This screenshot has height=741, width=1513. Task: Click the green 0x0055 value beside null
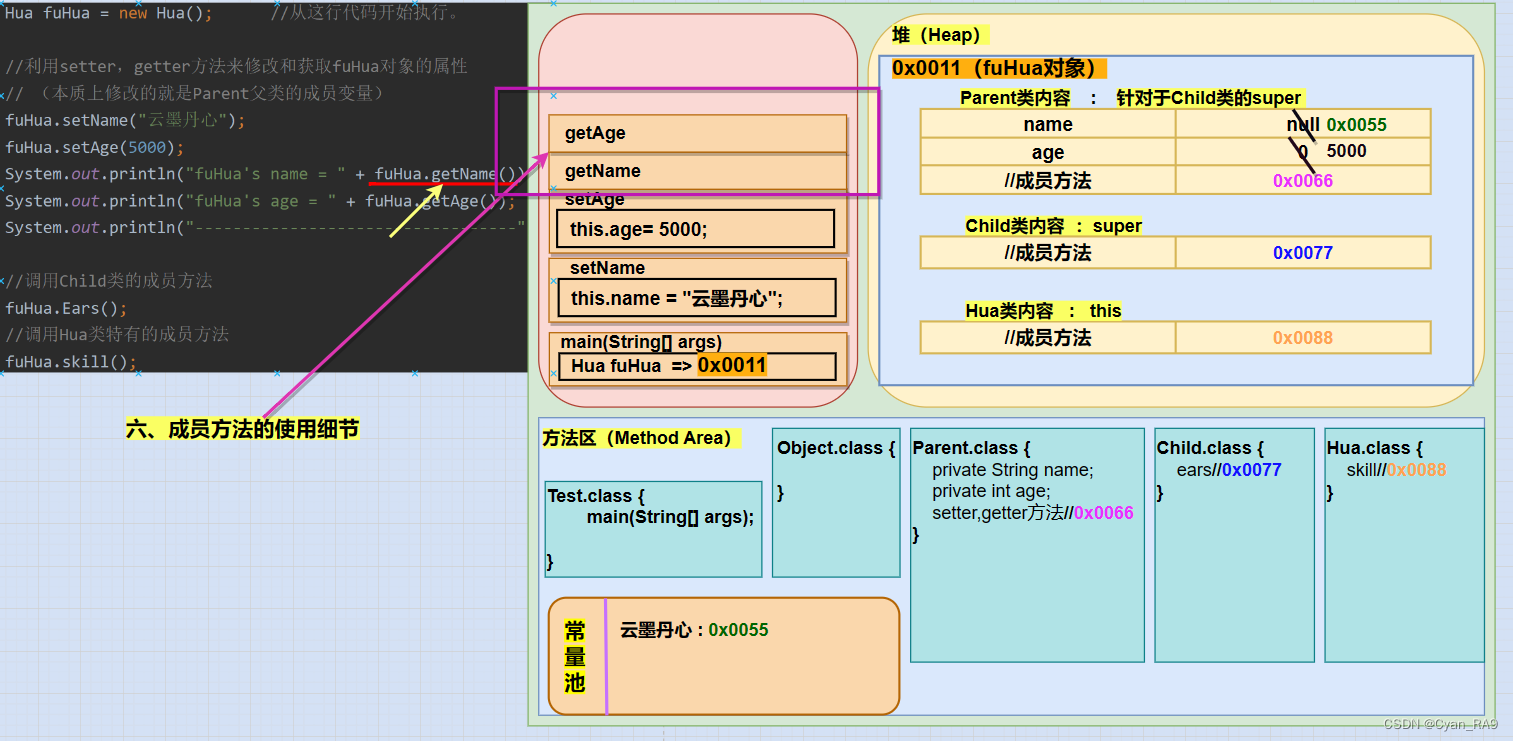tap(1356, 125)
